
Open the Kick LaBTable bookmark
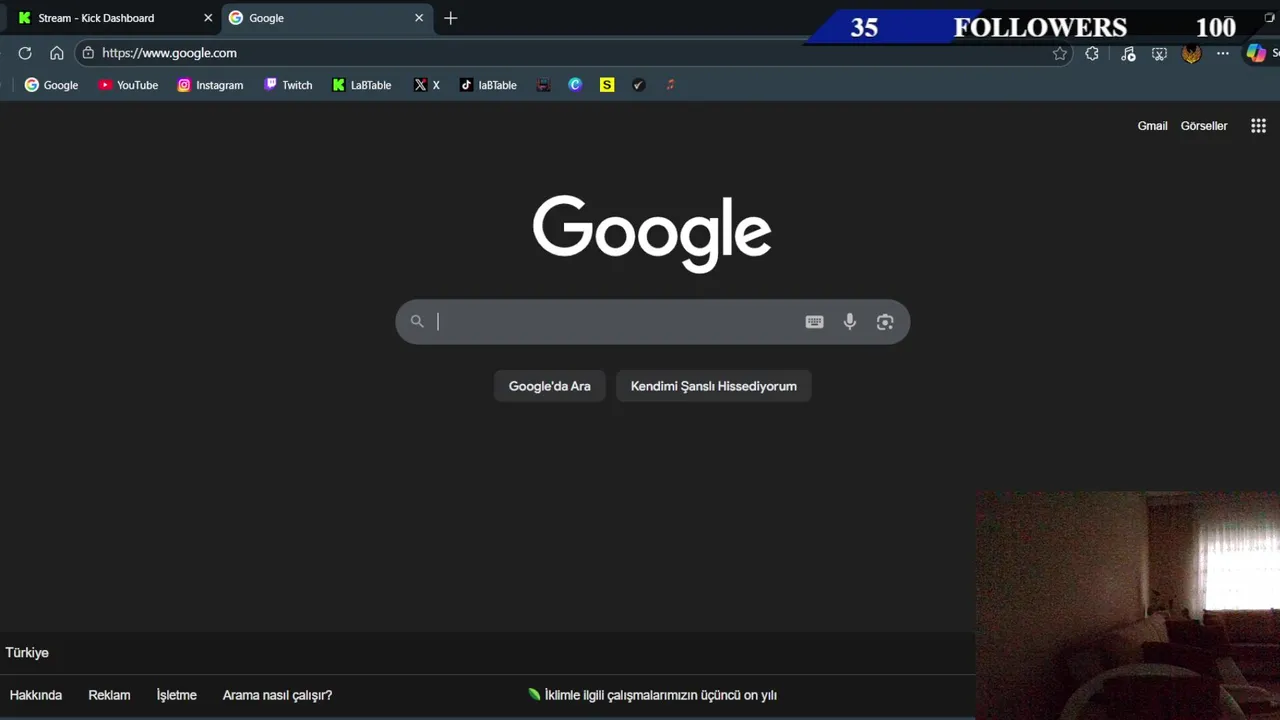pos(362,85)
